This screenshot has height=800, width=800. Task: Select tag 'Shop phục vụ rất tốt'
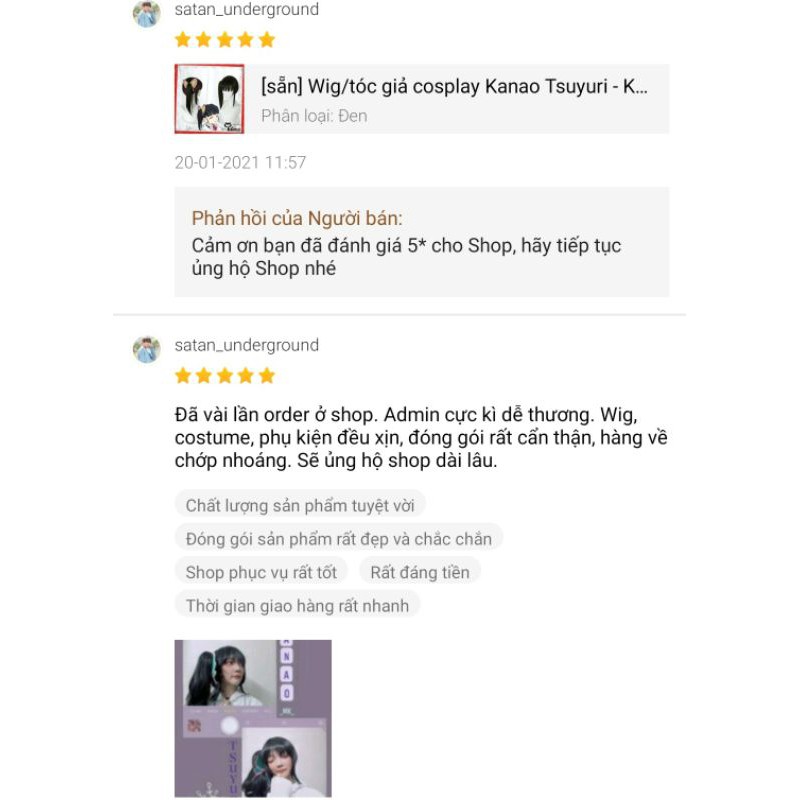coord(261,572)
